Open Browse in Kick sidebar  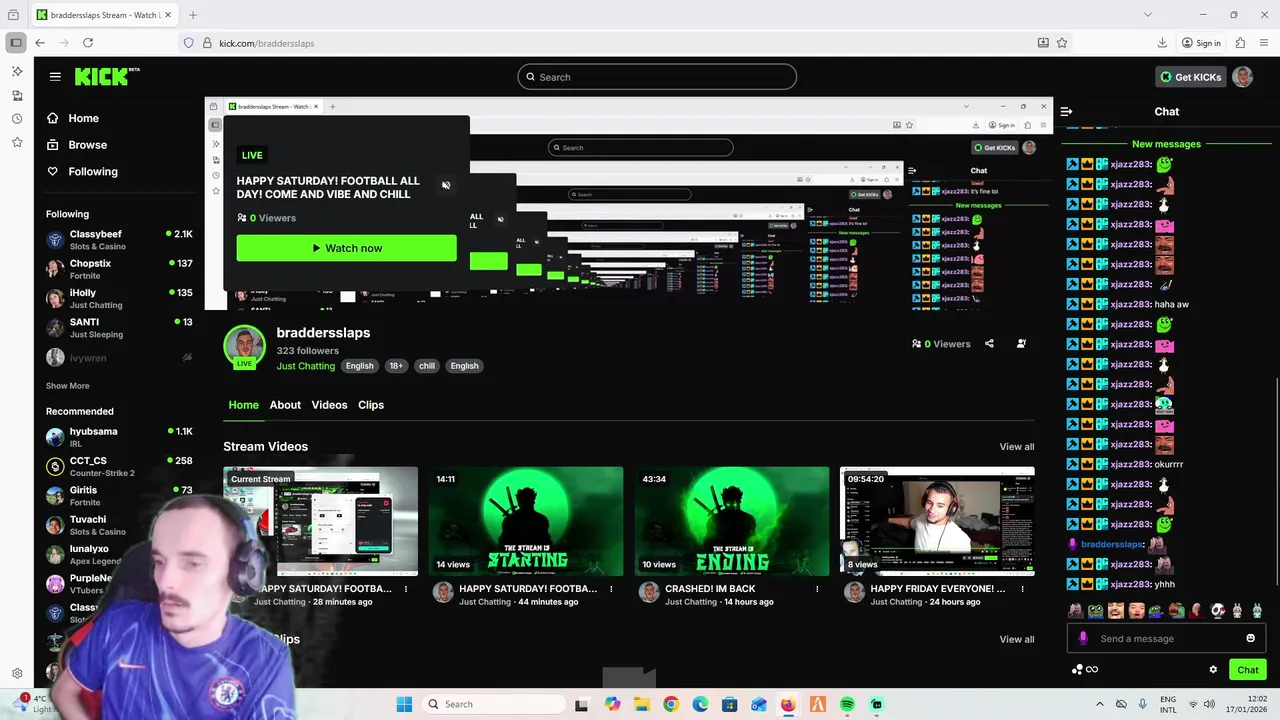pyautogui.click(x=76, y=145)
